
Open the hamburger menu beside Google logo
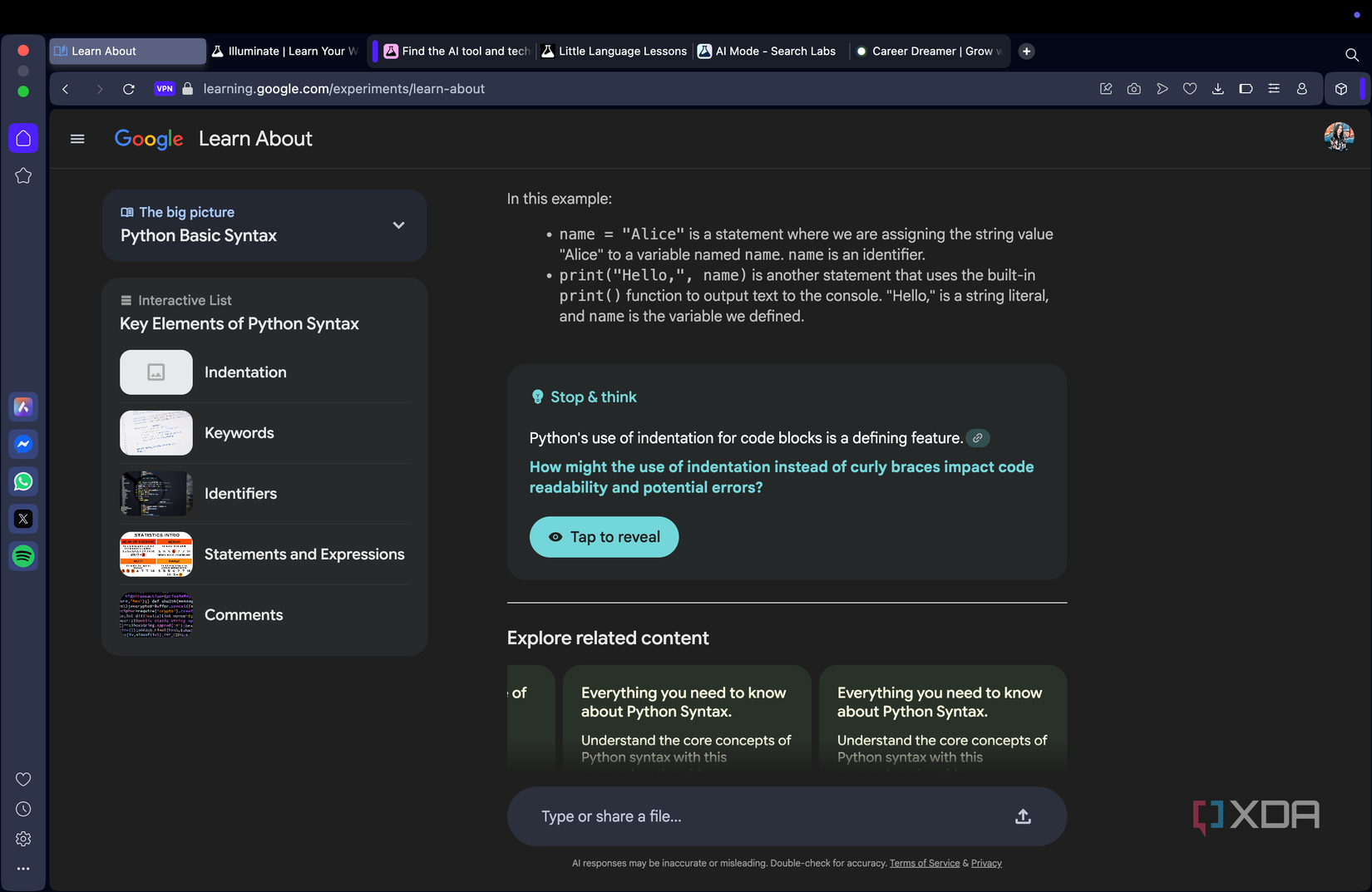point(77,139)
